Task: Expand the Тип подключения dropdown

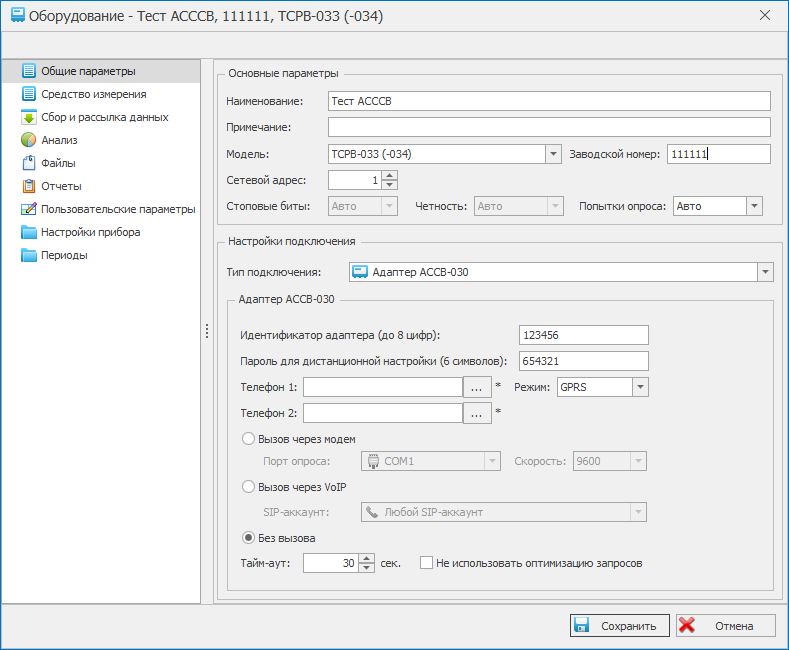Action: pyautogui.click(x=765, y=272)
